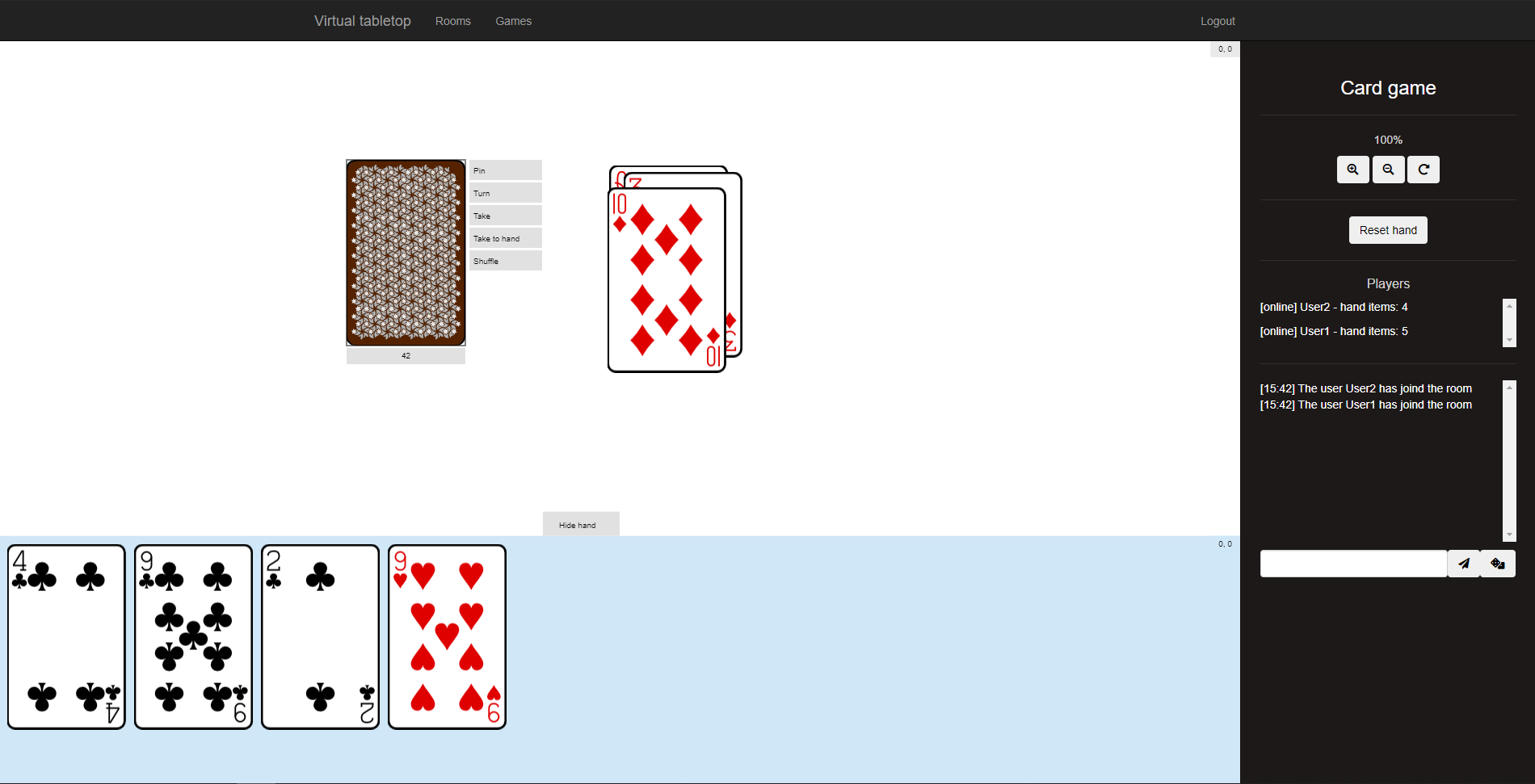The image size is (1535, 784).
Task: Choose Pin from deck context menu
Action: 505,170
